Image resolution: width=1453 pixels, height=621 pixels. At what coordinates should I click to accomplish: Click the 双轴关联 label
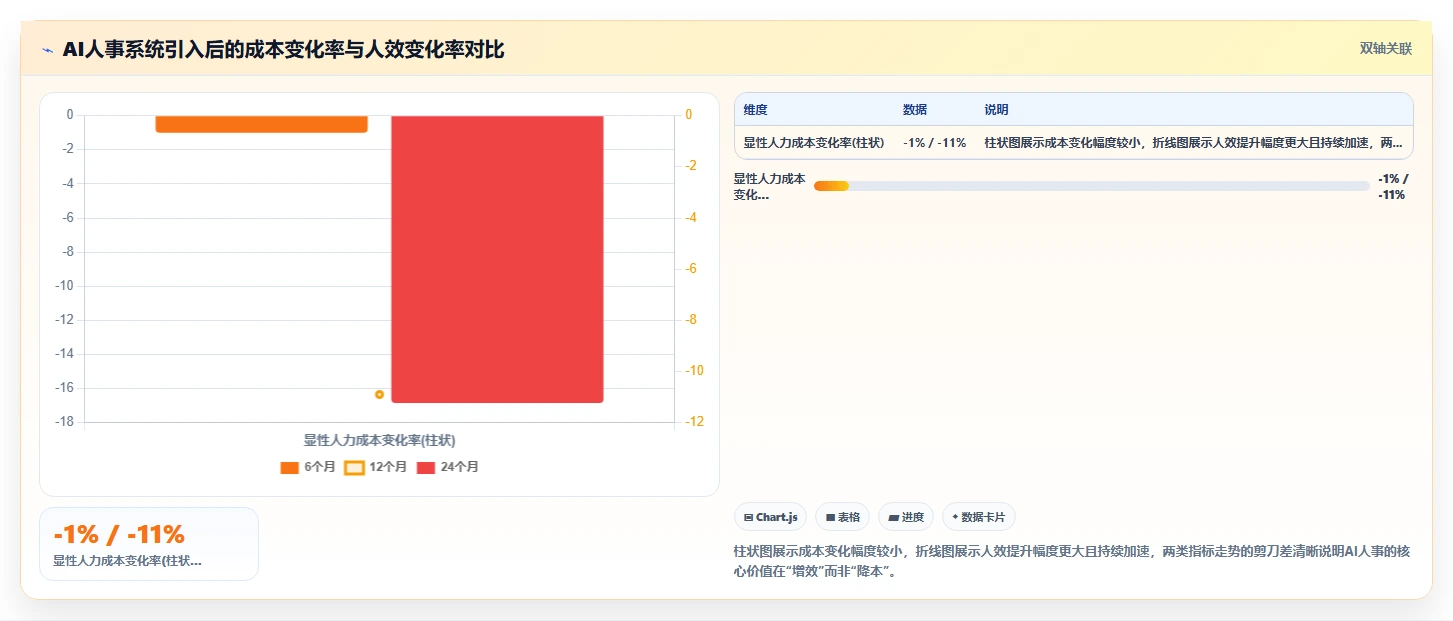point(1385,48)
